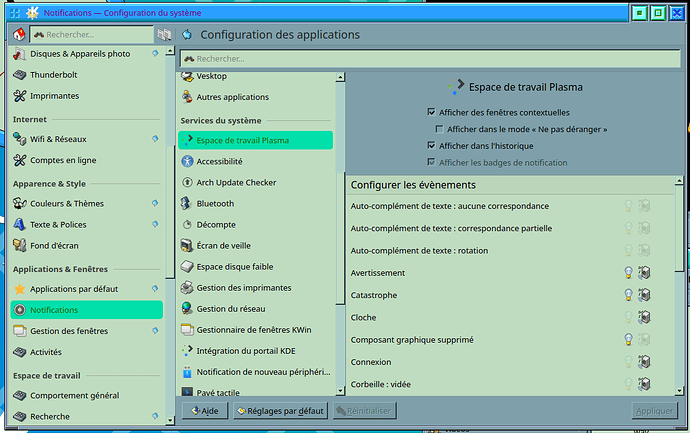
Task: Click the Notification de nouveau périphérique icon
Action: [x=187, y=372]
